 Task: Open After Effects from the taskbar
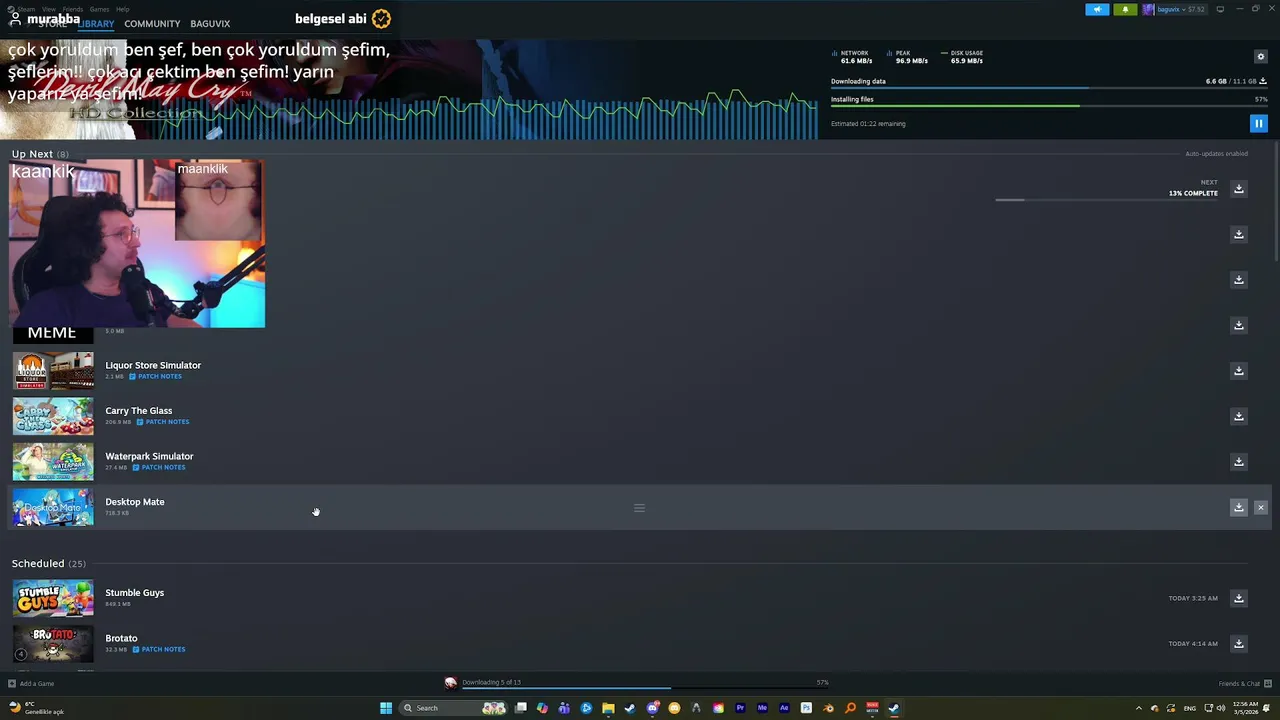pos(784,708)
